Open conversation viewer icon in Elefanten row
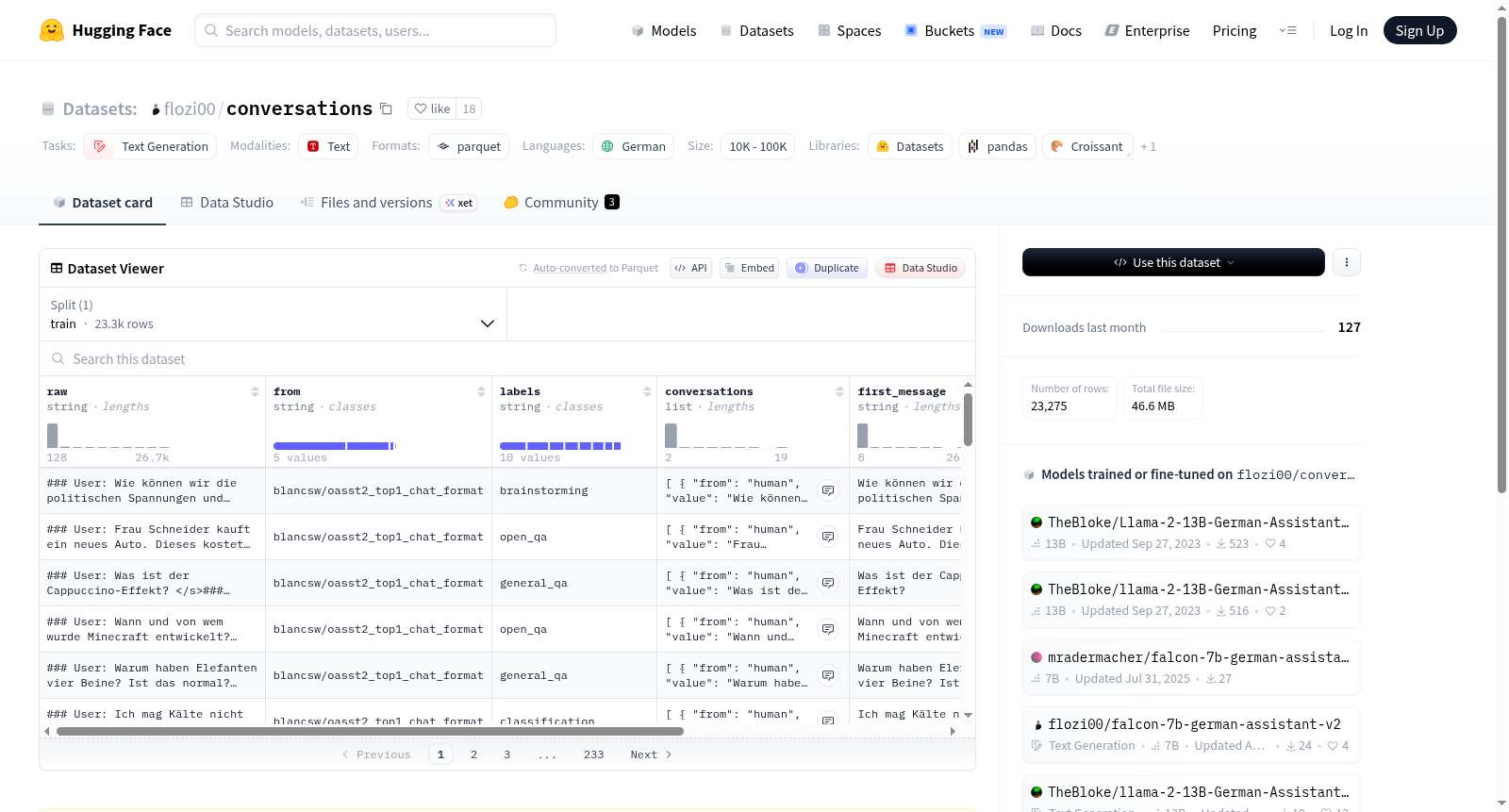The height and width of the screenshot is (812, 1509). [x=828, y=675]
